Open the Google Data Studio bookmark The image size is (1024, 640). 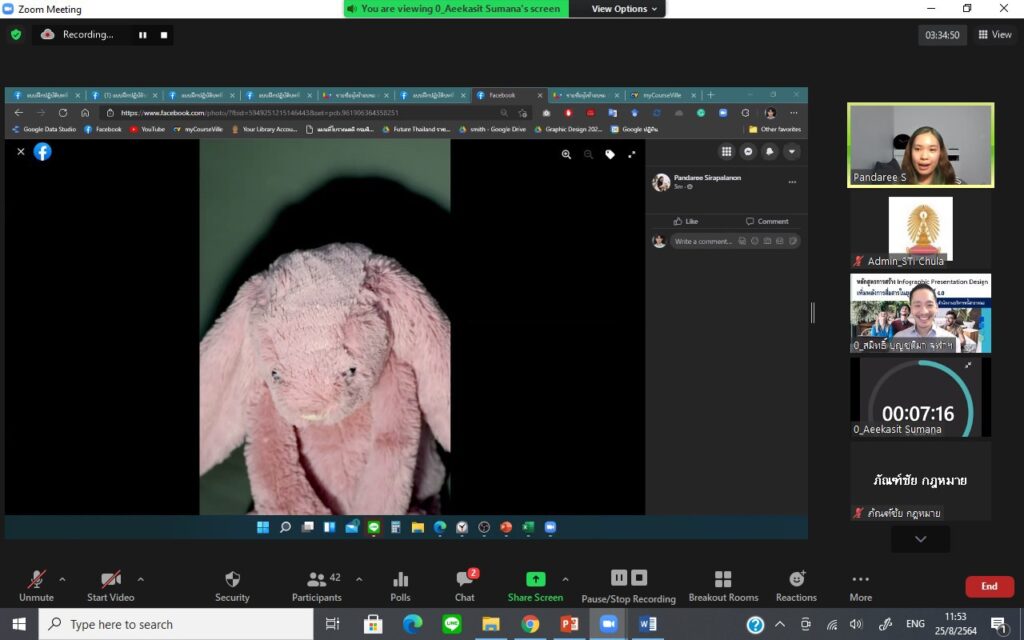(x=44, y=129)
